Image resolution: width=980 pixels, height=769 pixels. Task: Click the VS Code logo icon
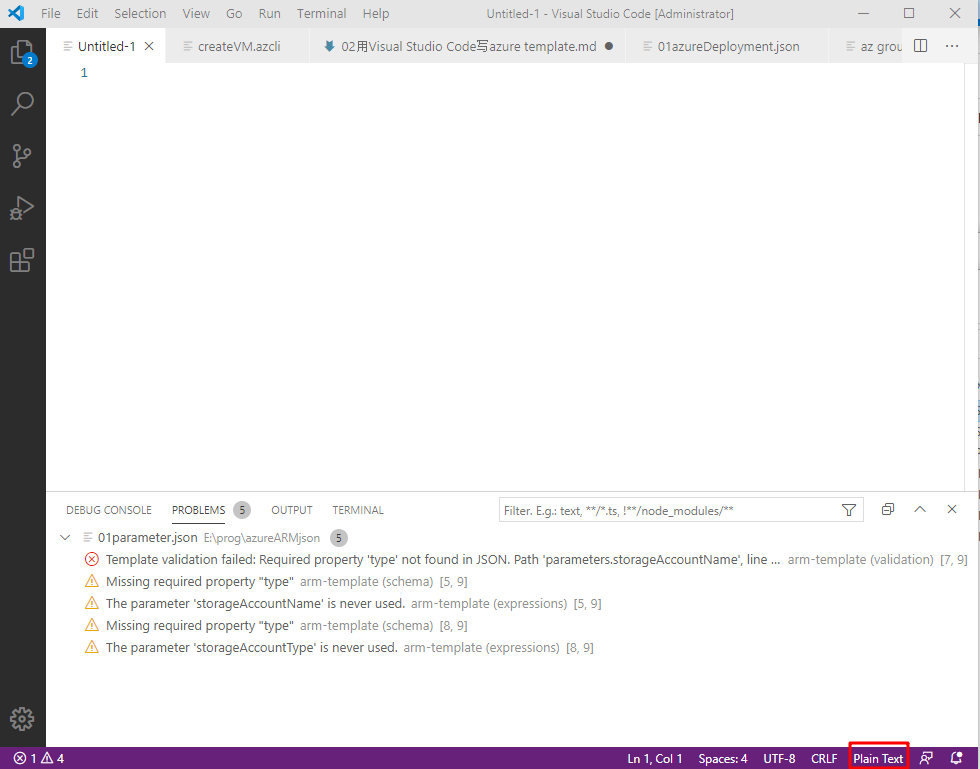click(16, 13)
